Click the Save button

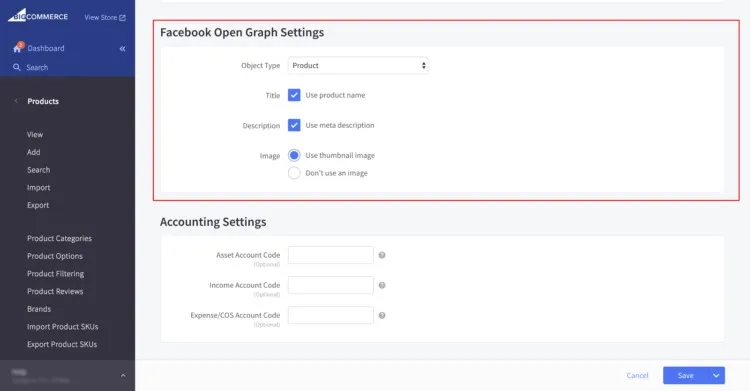point(685,376)
